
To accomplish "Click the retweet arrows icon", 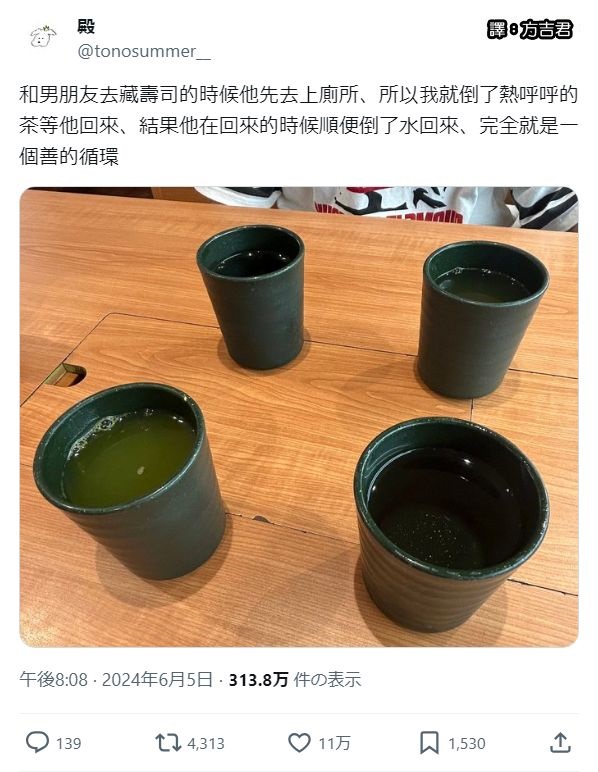I will click(x=168, y=742).
